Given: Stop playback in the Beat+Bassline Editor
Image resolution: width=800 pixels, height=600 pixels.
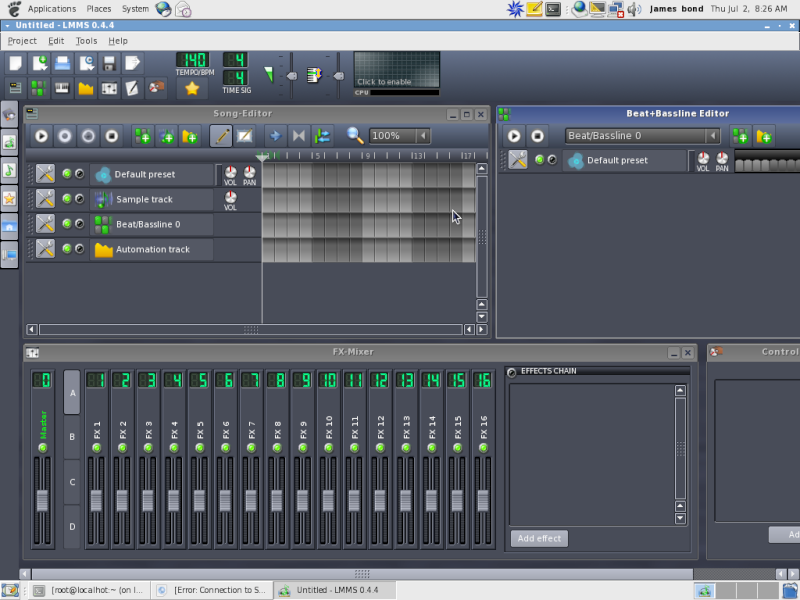Looking at the screenshot, I should pyautogui.click(x=537, y=136).
